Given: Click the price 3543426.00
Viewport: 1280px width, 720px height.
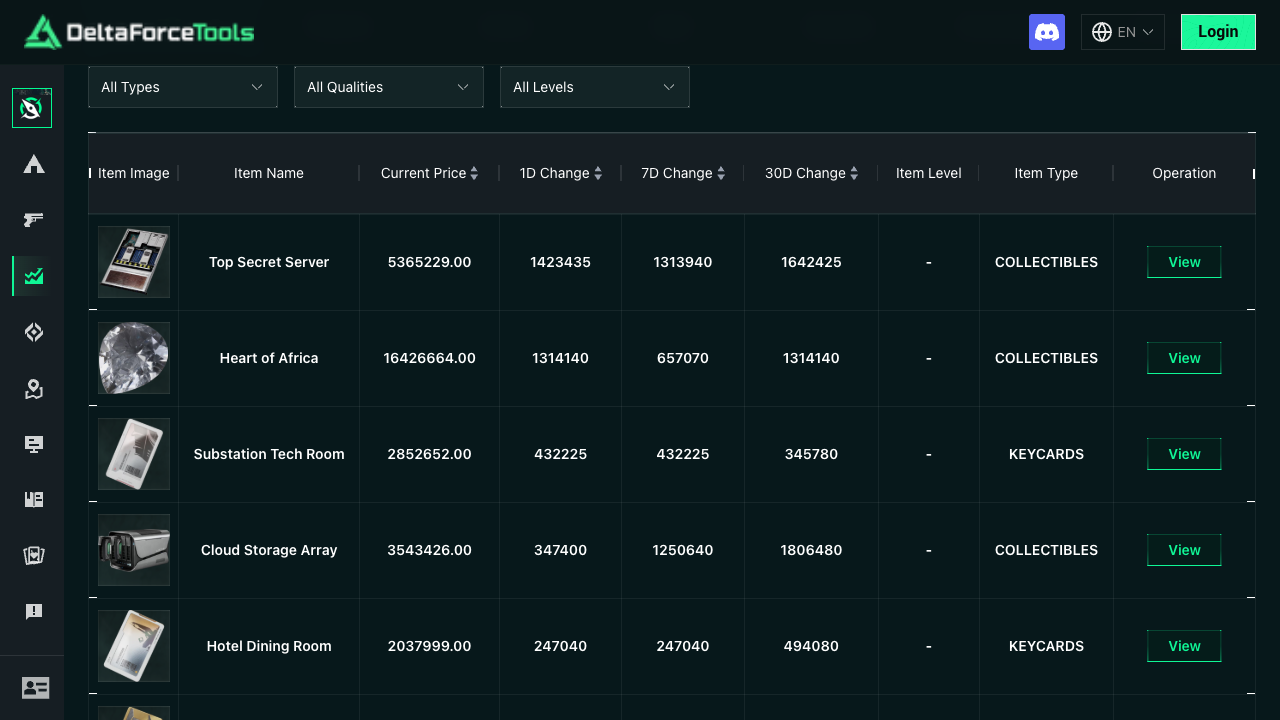Looking at the screenshot, I should [x=429, y=550].
